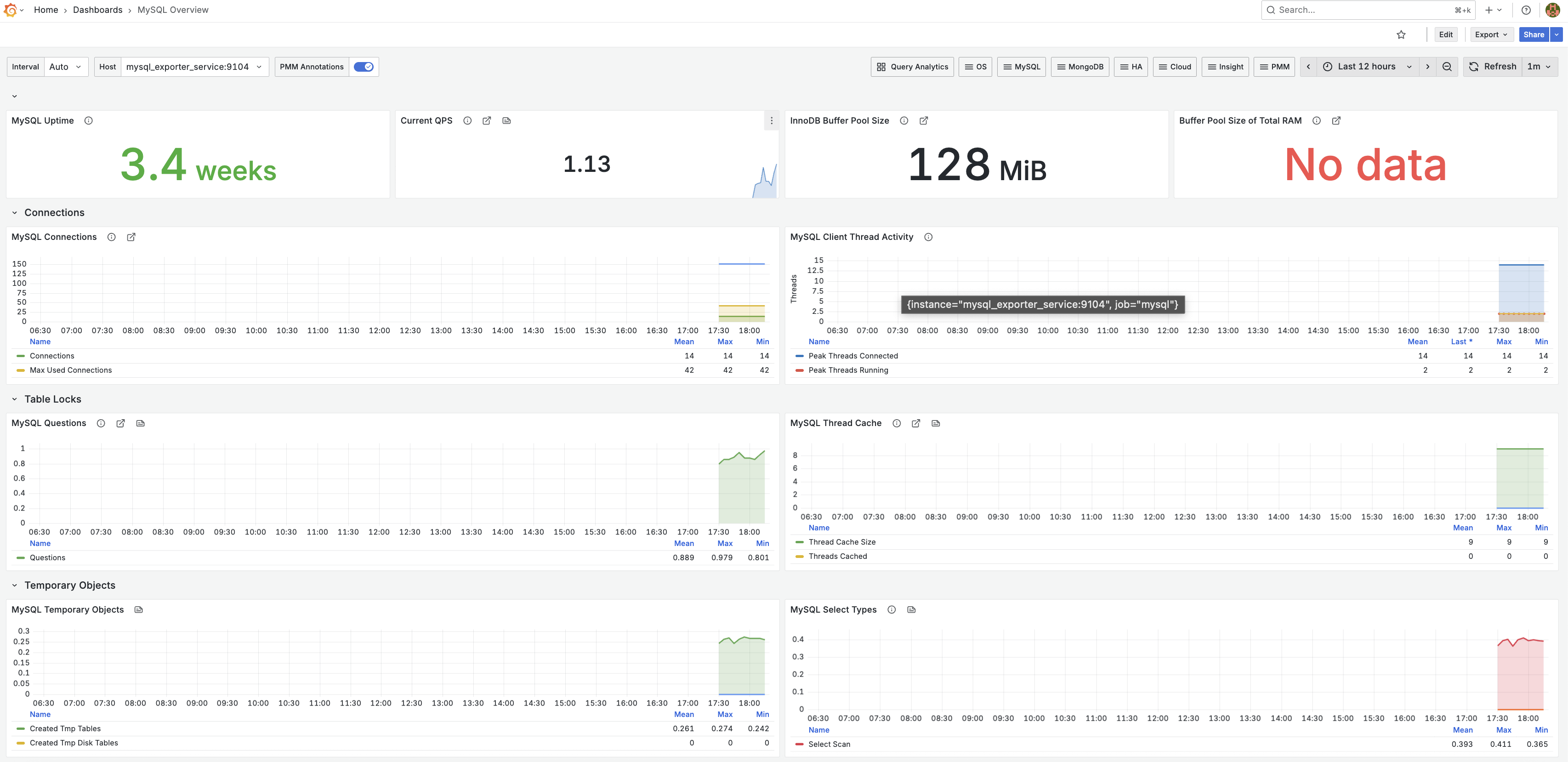Click zoom out time range icon
Image resolution: width=1568 pixels, height=762 pixels.
point(1447,67)
